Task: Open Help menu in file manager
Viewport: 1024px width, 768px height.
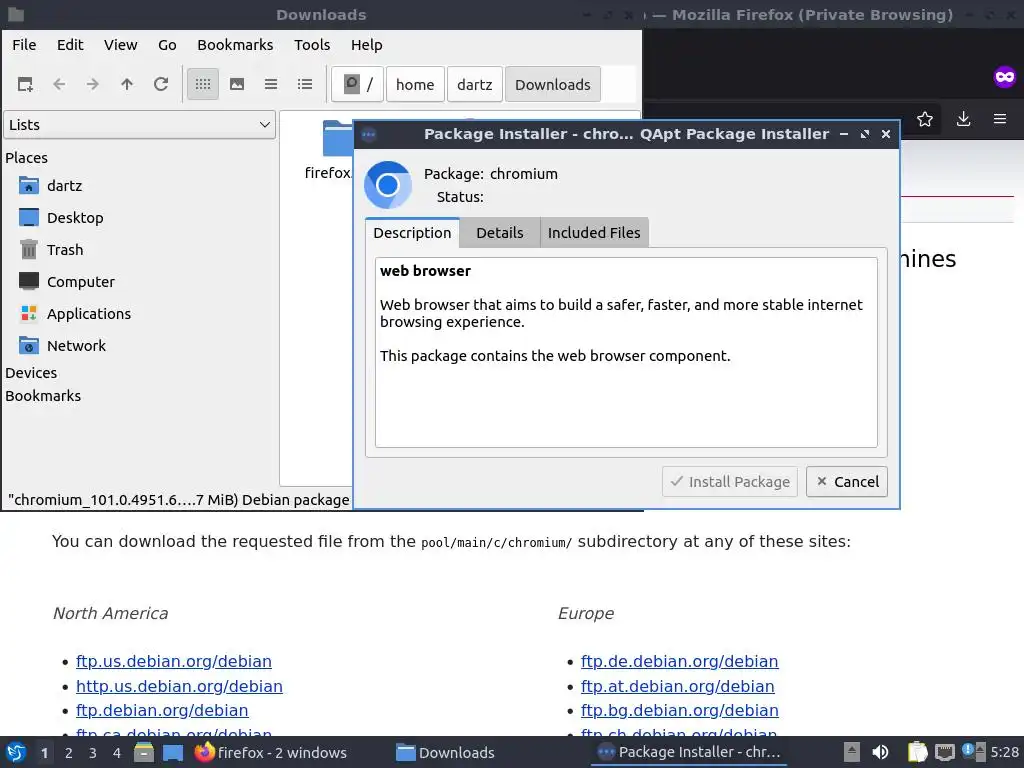Action: coord(366,45)
